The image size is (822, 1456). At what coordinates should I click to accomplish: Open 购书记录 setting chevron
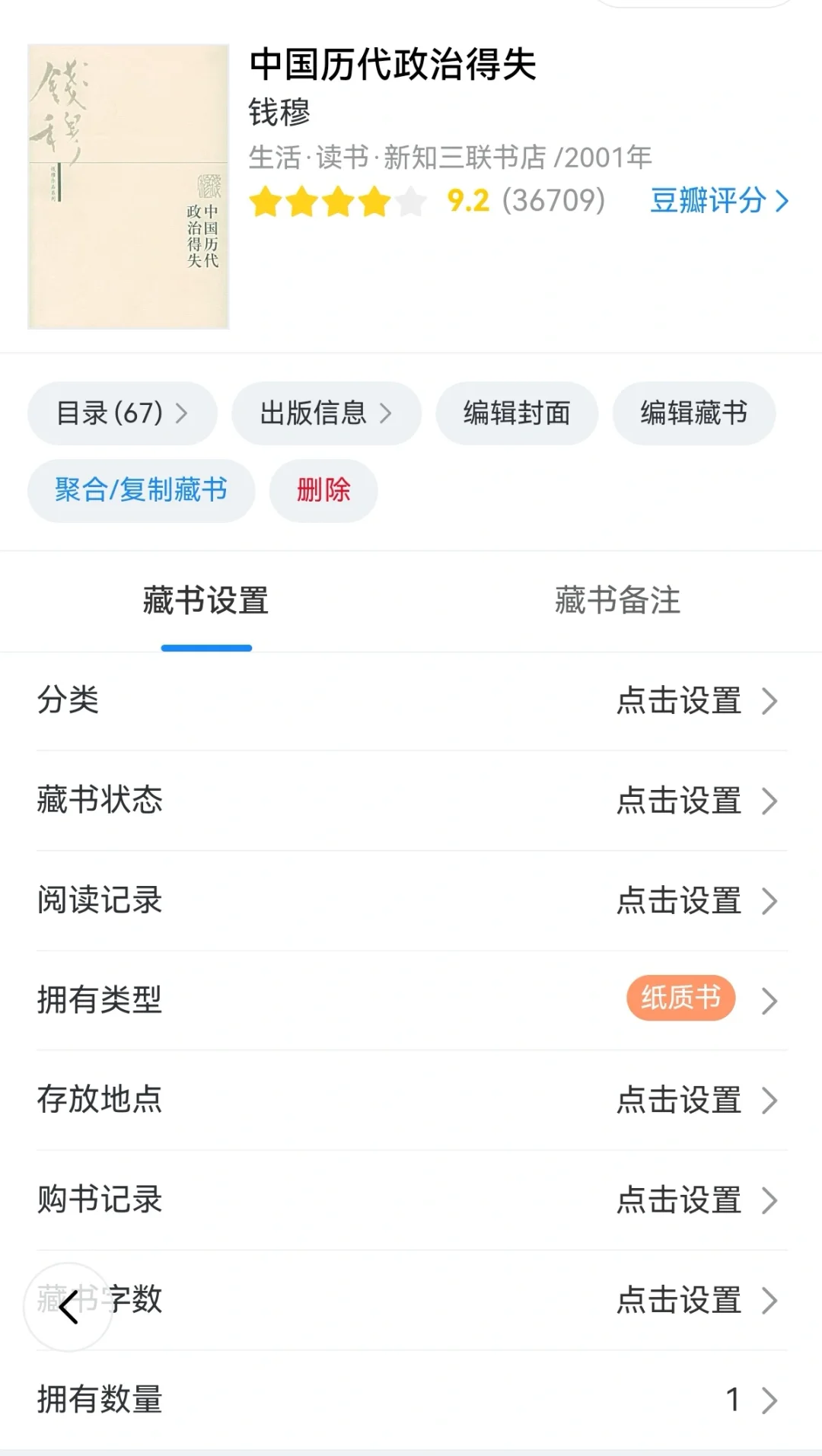click(769, 1200)
